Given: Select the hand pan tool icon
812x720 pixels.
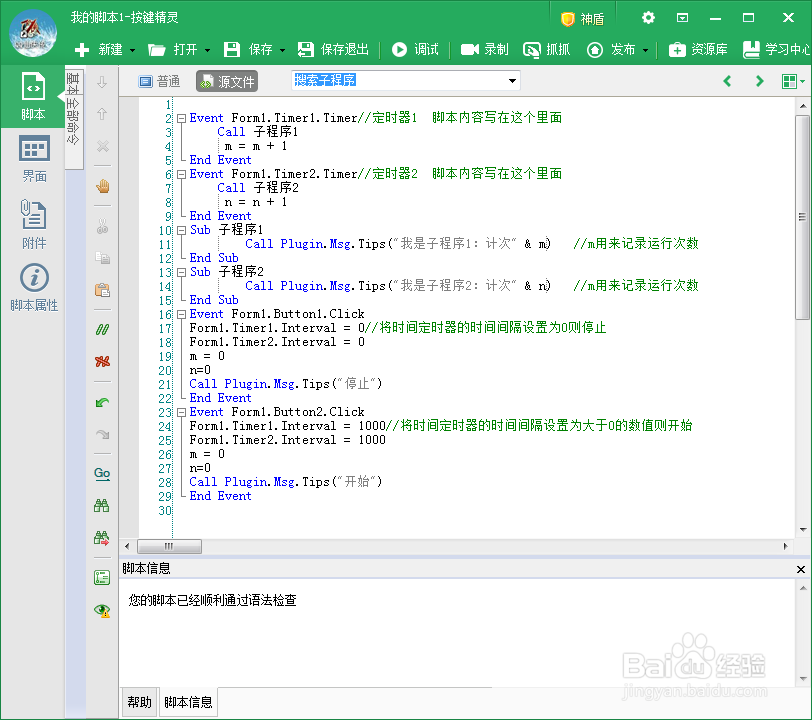Looking at the screenshot, I should [103, 186].
